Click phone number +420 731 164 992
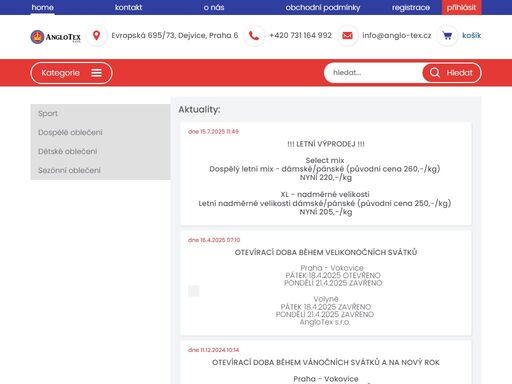512x384 pixels. click(x=300, y=35)
